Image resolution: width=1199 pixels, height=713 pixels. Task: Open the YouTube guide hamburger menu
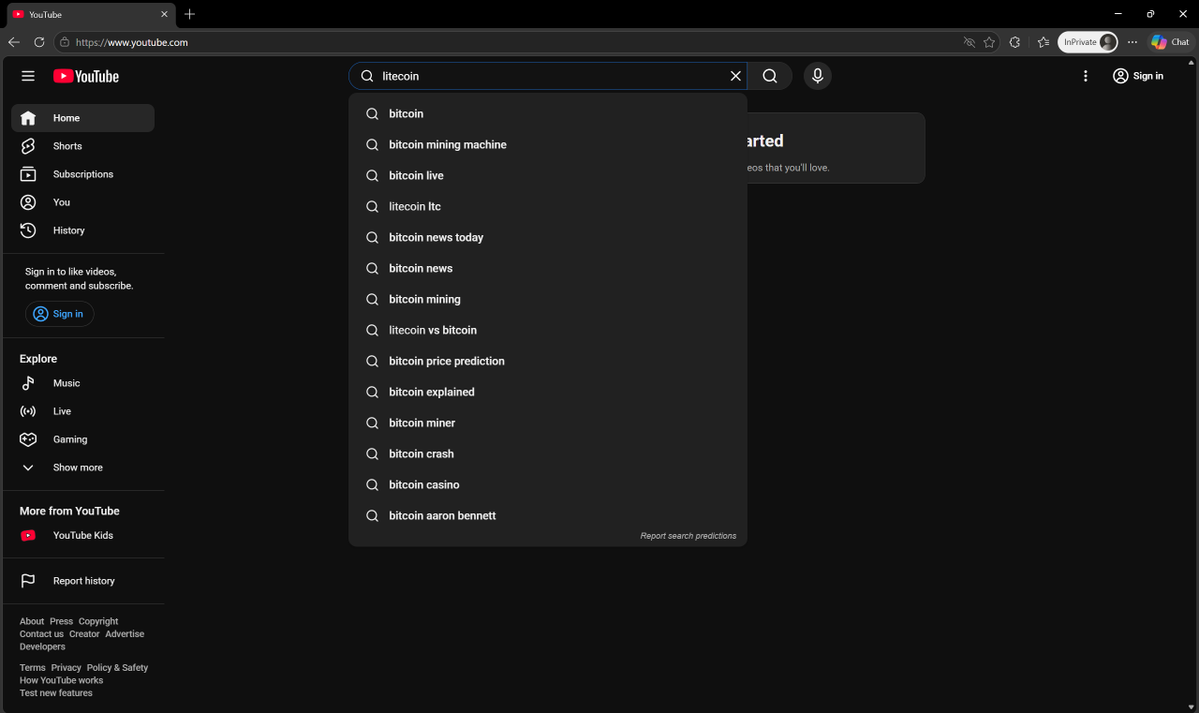point(28,76)
